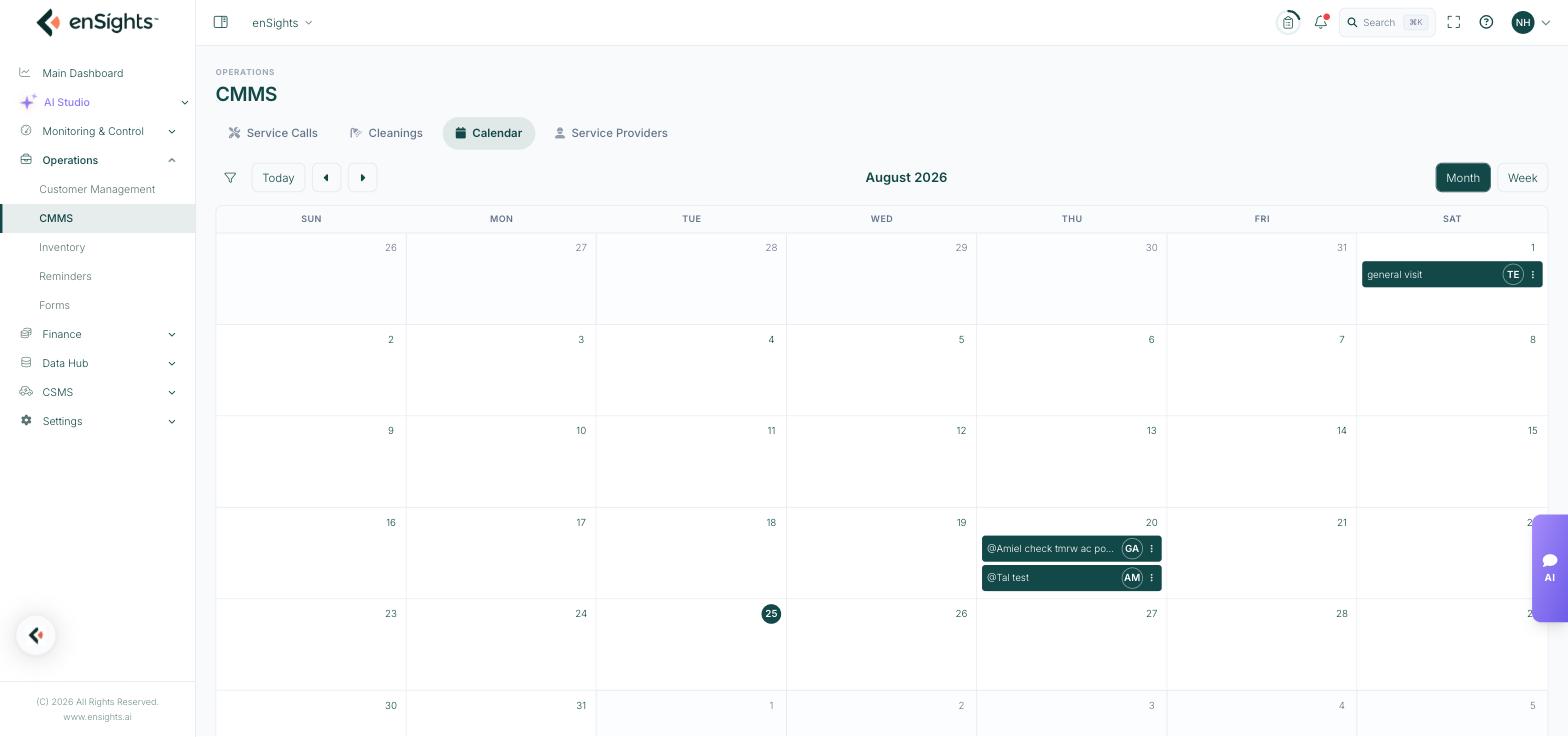Enter fullscreen mode icon
Screen dimensions: 1568x737
pos(1454,22)
